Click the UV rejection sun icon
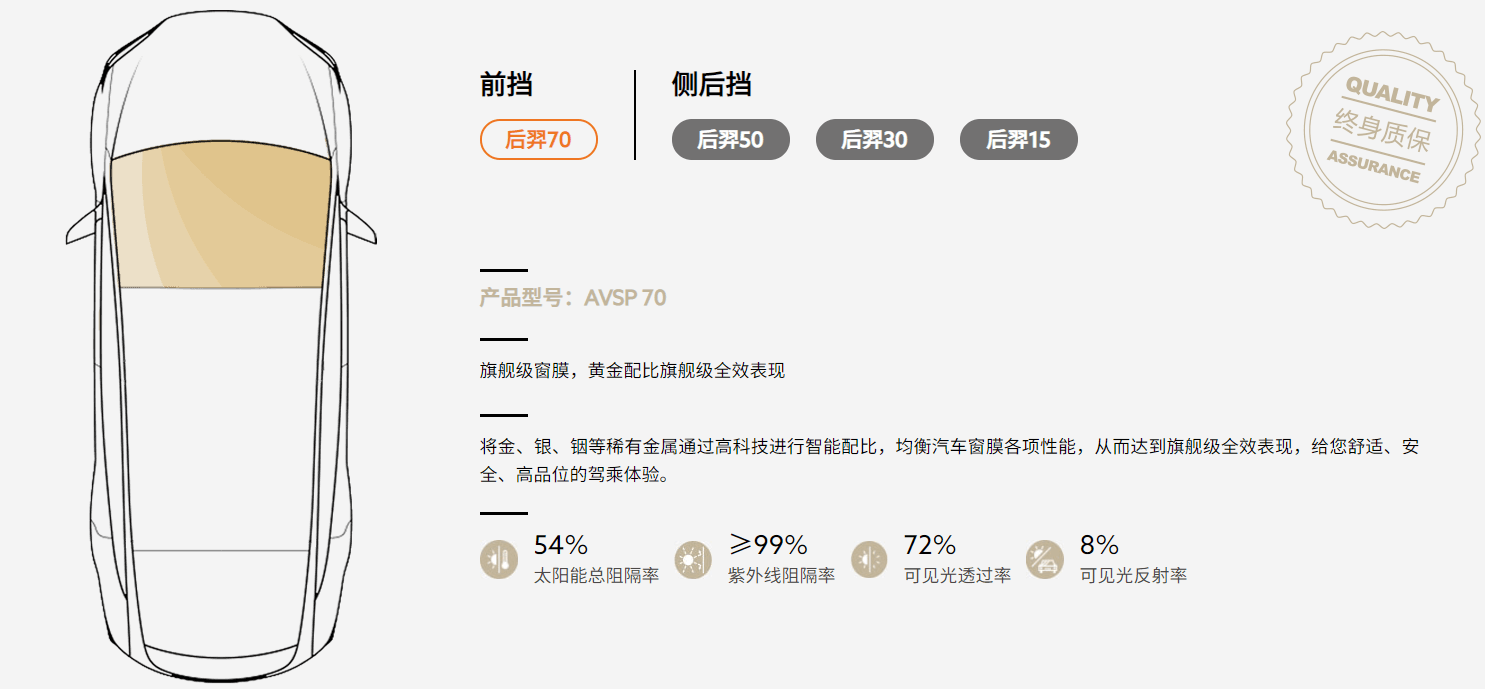1485x689 pixels. tap(692, 560)
